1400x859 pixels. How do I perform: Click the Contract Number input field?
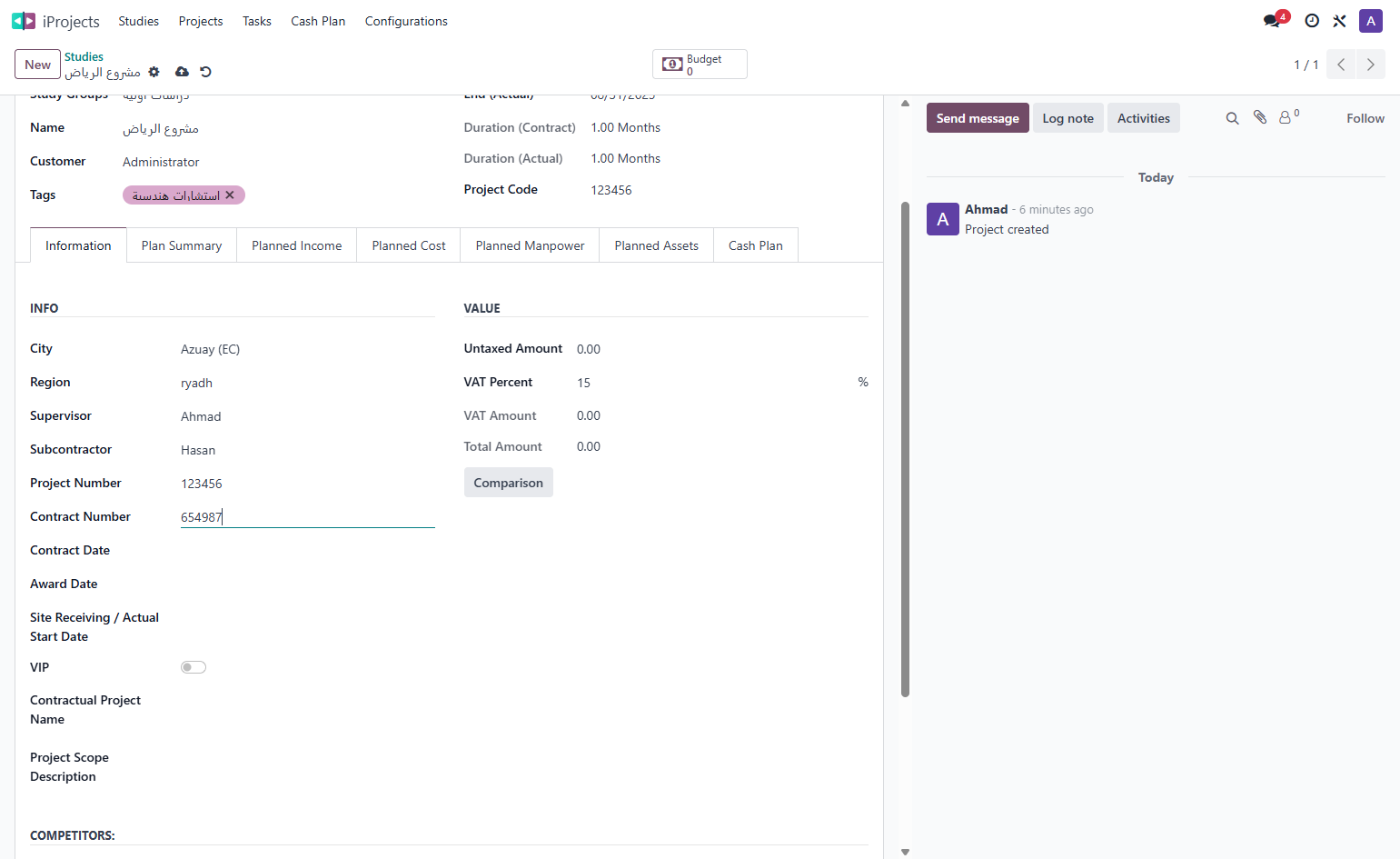tap(308, 517)
